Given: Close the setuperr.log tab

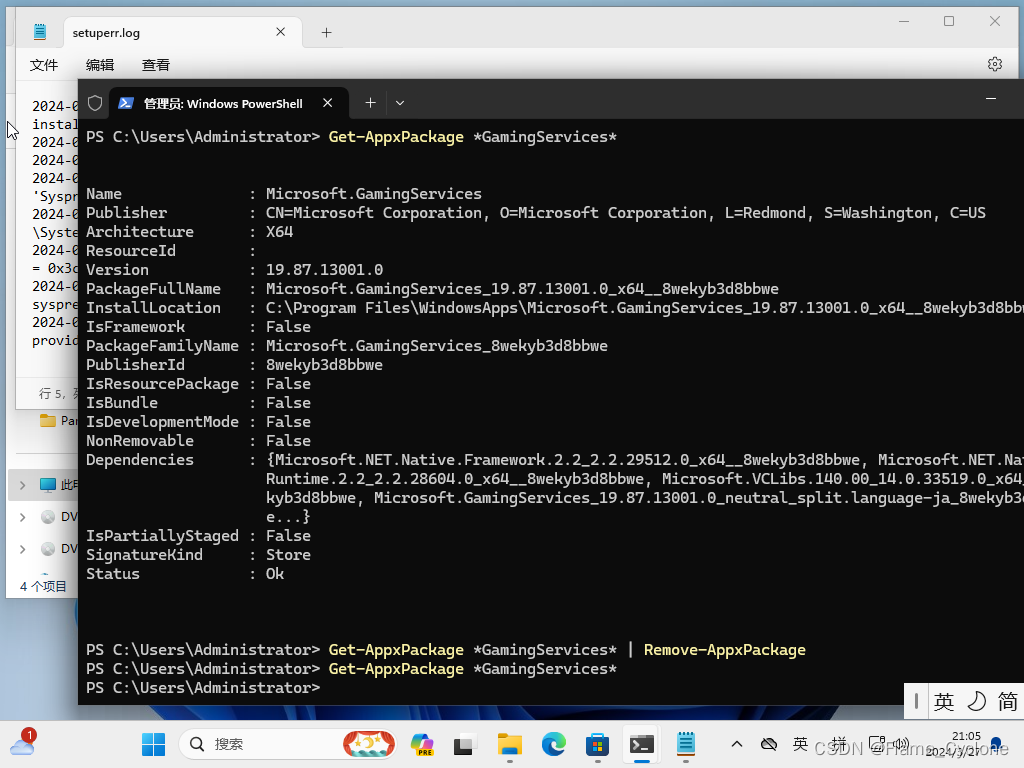Looking at the screenshot, I should 281,32.
